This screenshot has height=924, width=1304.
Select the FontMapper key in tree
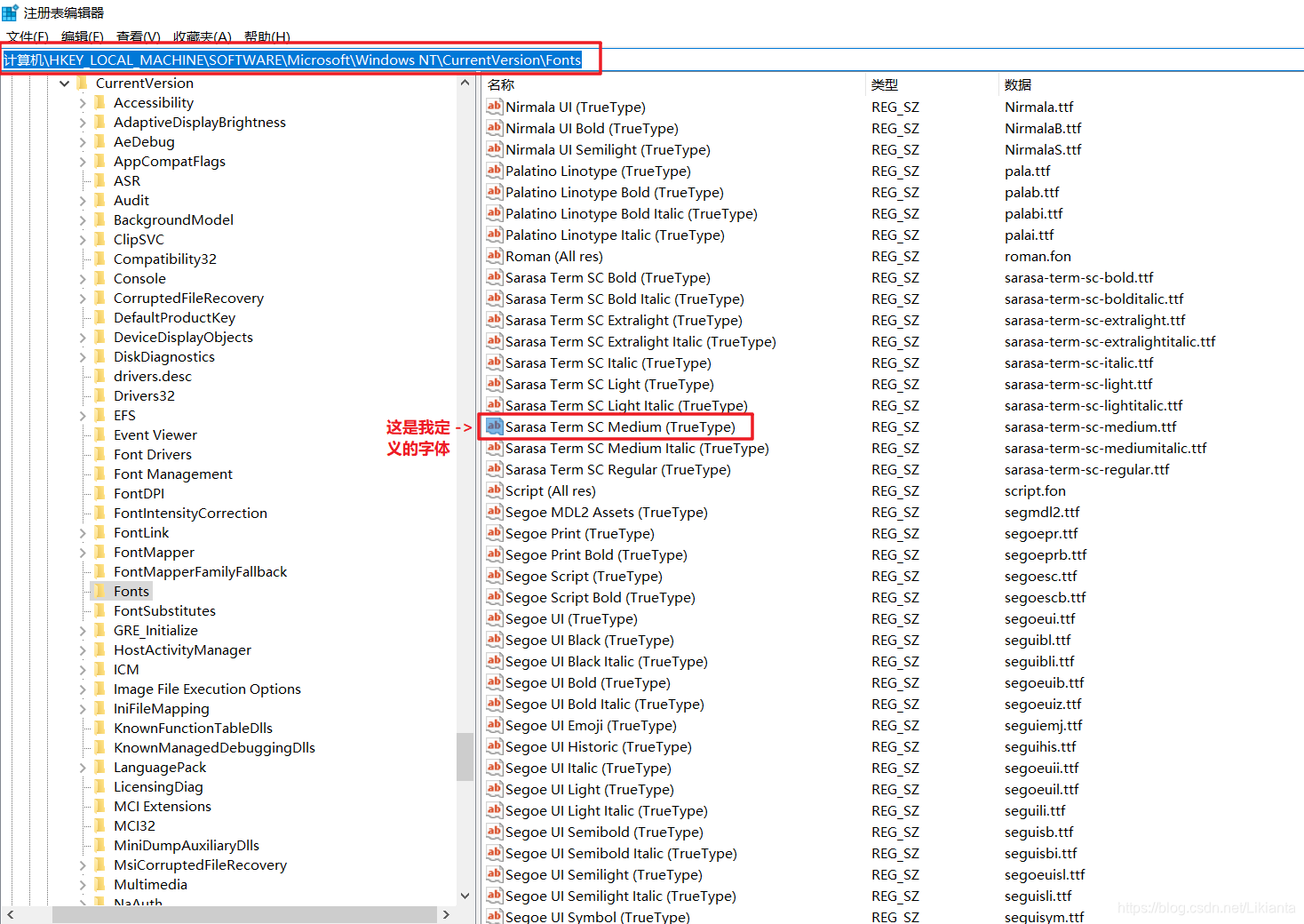pos(154,552)
